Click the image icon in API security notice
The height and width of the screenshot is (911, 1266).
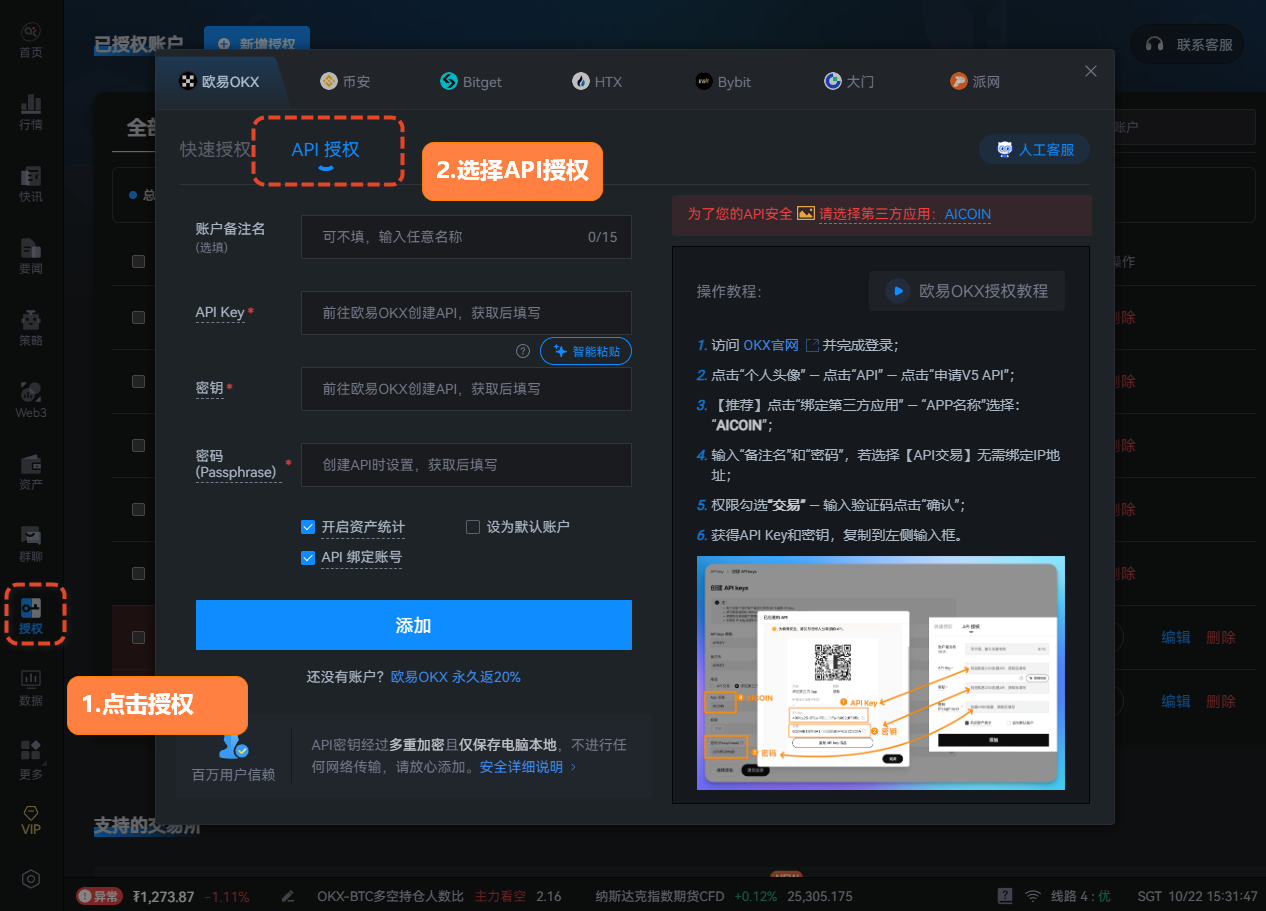[x=806, y=214]
